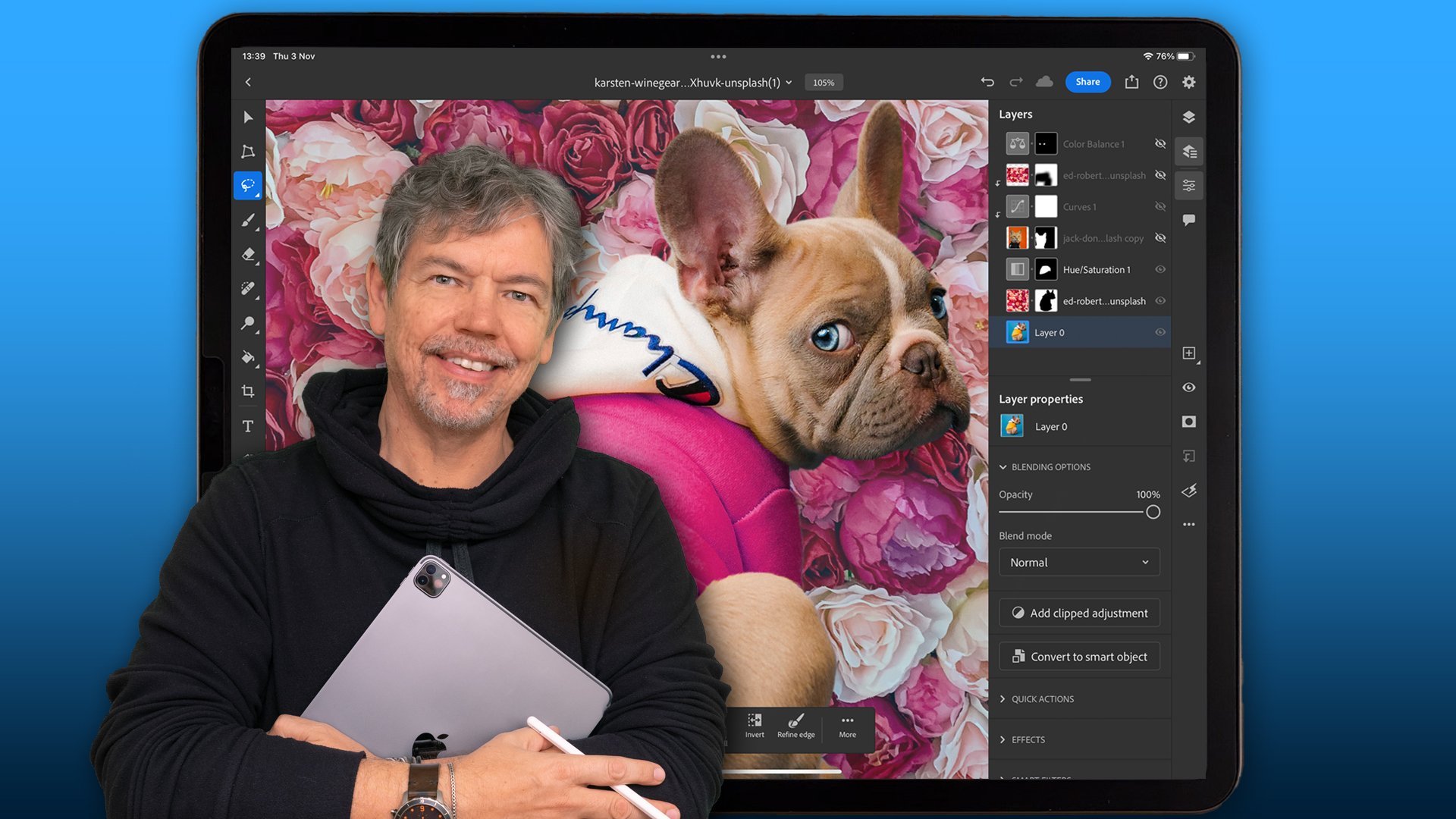Select the Eraser tool

[247, 254]
